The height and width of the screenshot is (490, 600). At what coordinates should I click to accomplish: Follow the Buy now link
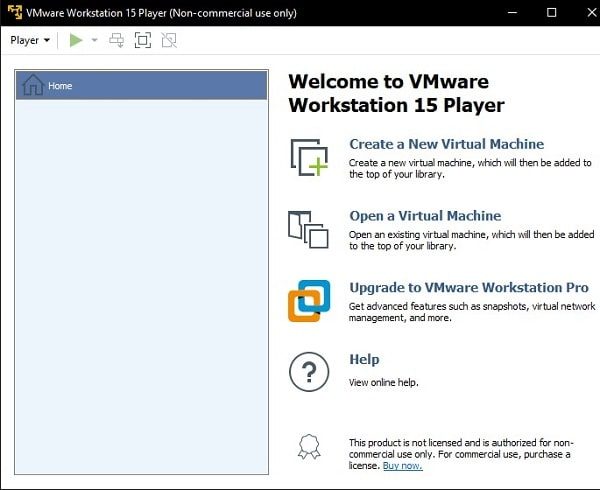(403, 466)
